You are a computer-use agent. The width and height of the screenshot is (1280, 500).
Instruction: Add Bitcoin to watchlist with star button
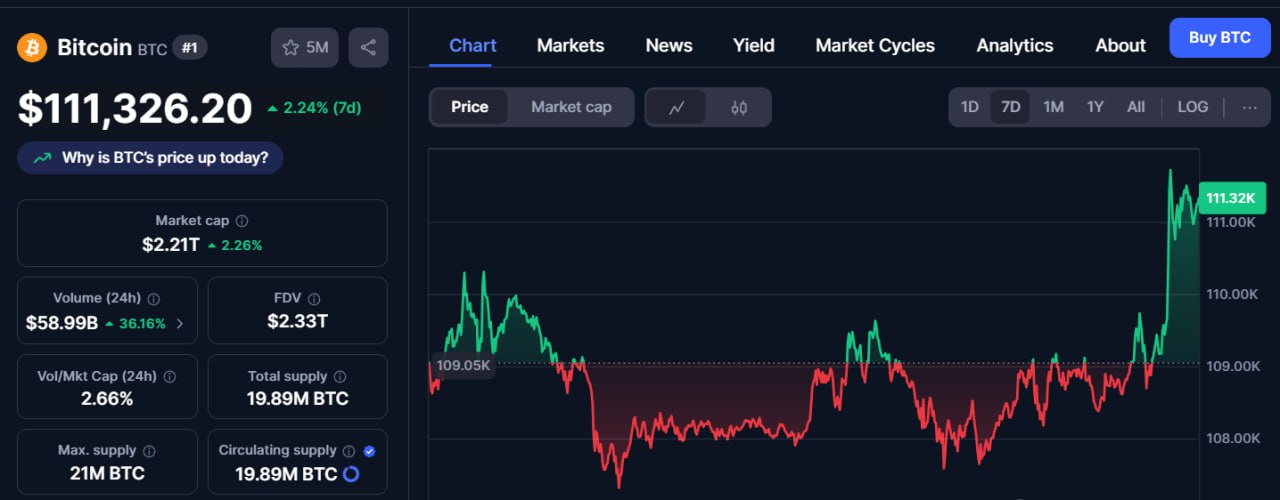(x=305, y=47)
